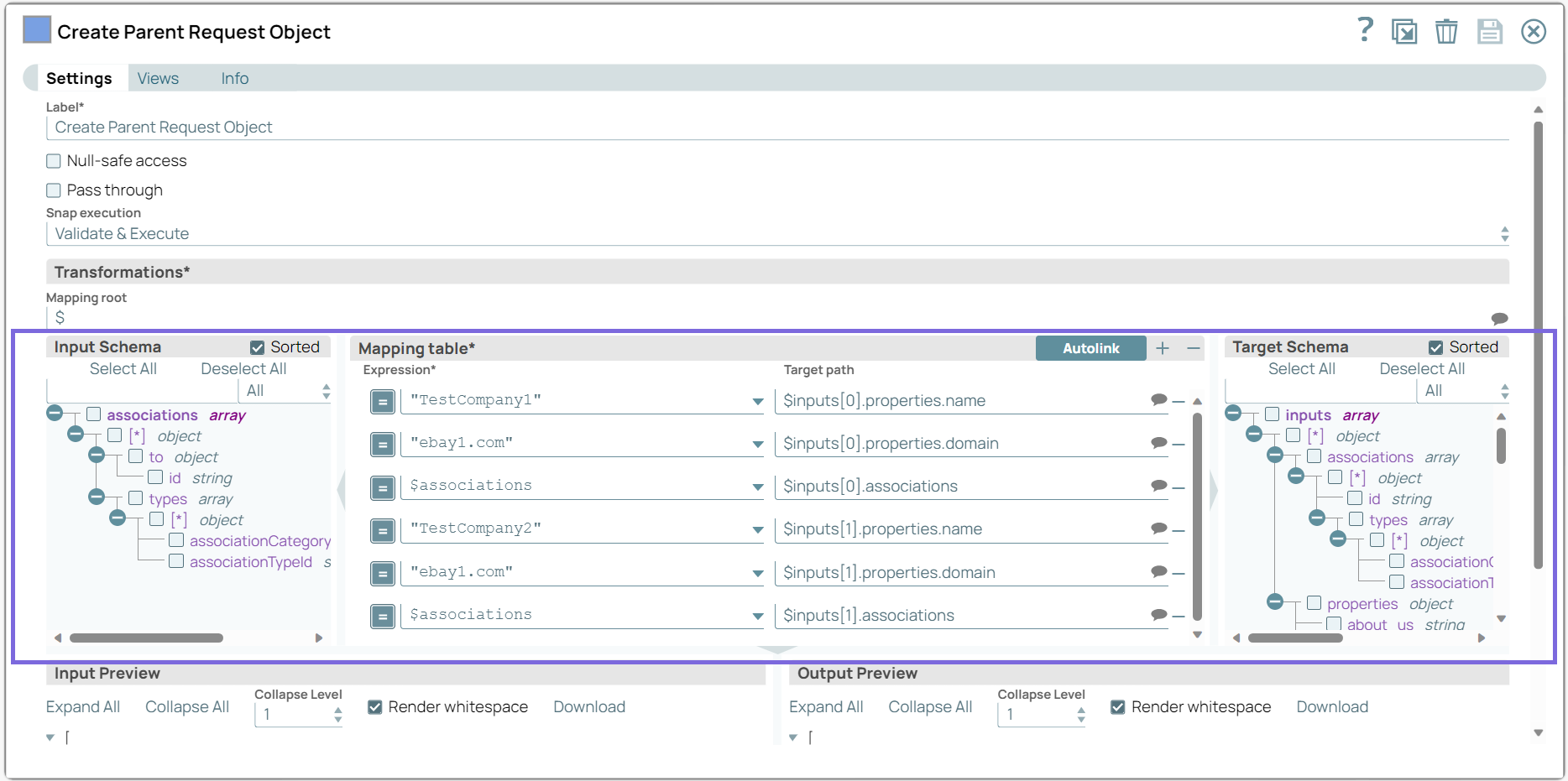Screen dimensions: 1568x781
Task: Collapse 'to' object node in Input Schema
Action: click(x=97, y=455)
